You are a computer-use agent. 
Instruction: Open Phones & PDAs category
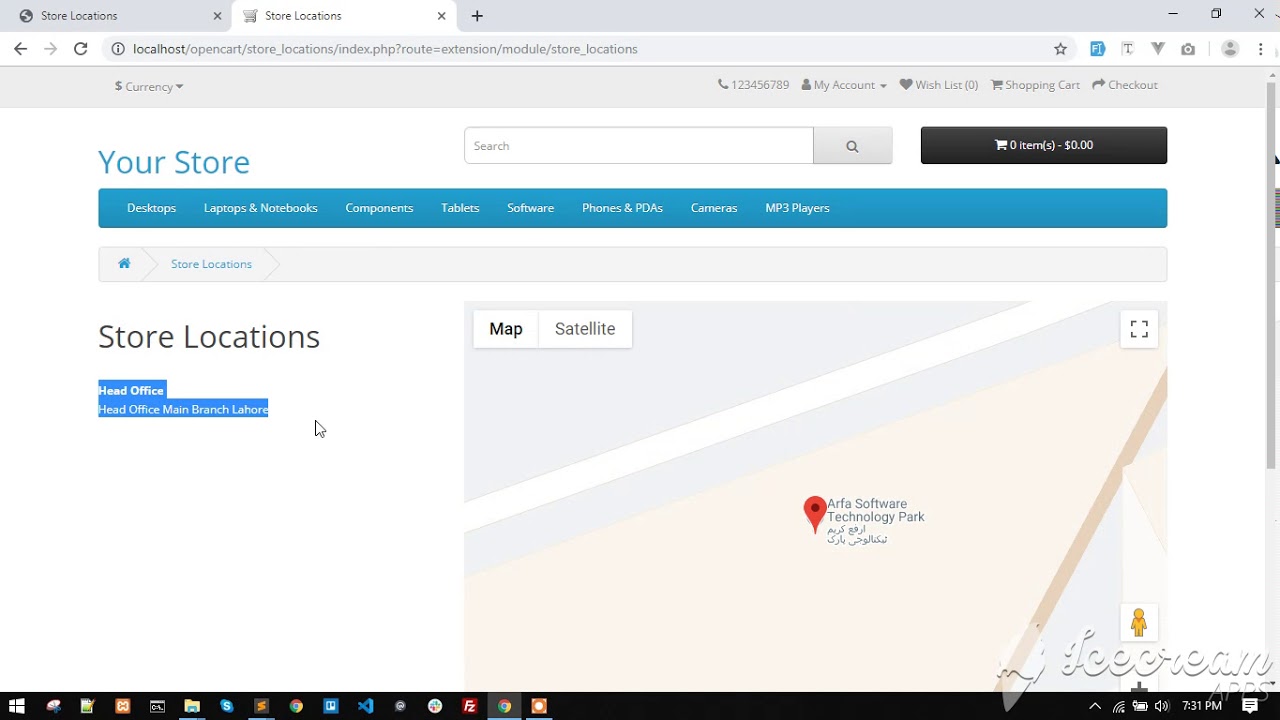coord(622,208)
